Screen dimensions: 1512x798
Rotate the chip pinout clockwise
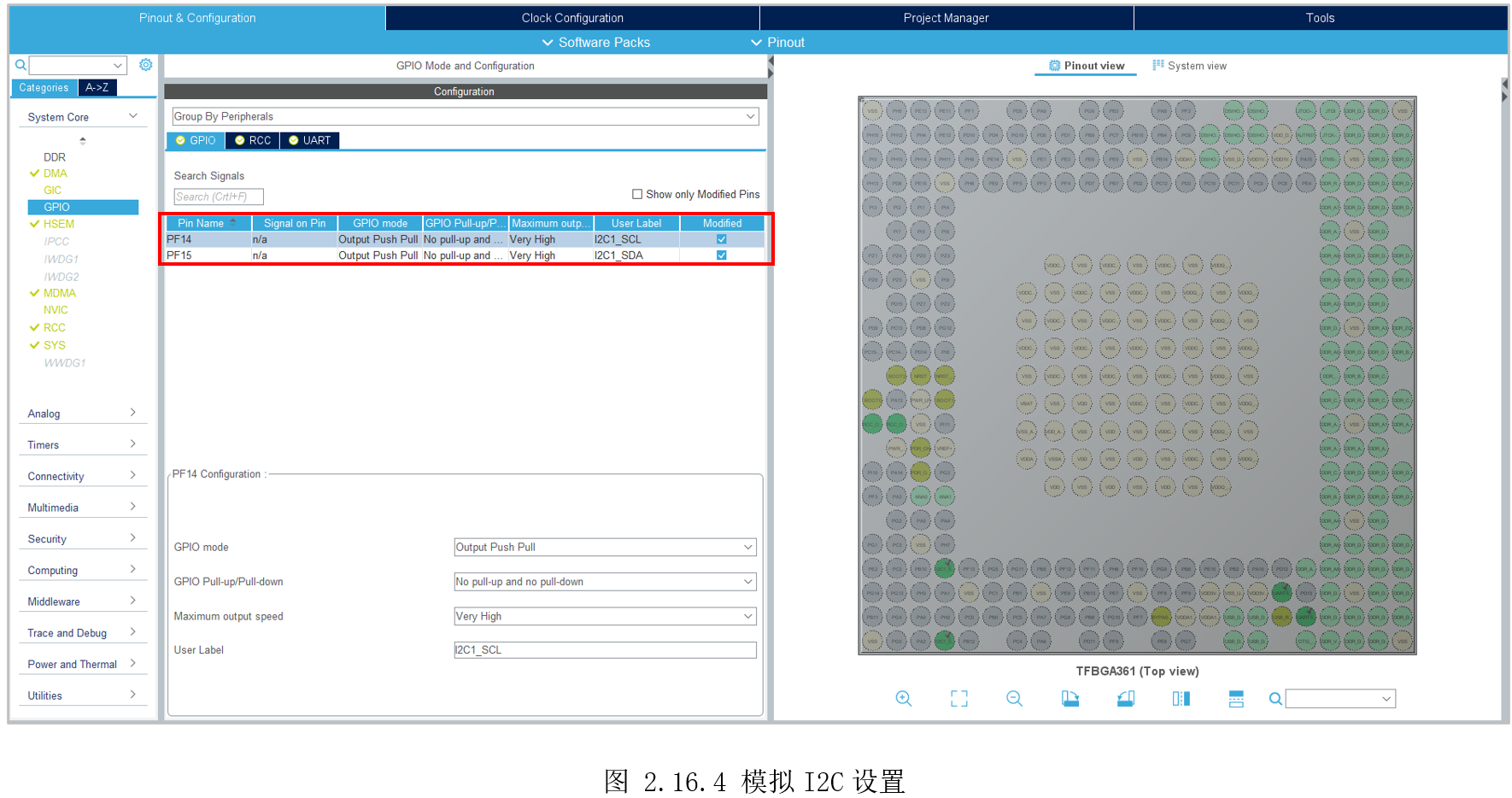point(1070,698)
